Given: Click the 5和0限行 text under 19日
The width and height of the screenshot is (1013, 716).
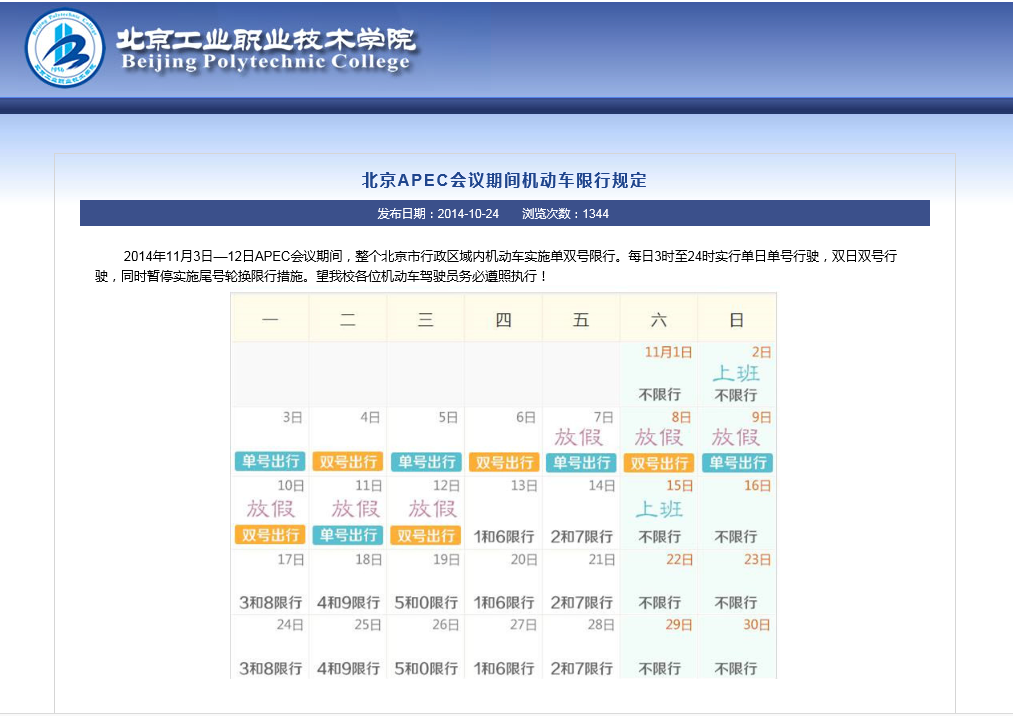Looking at the screenshot, I should click(x=426, y=603).
